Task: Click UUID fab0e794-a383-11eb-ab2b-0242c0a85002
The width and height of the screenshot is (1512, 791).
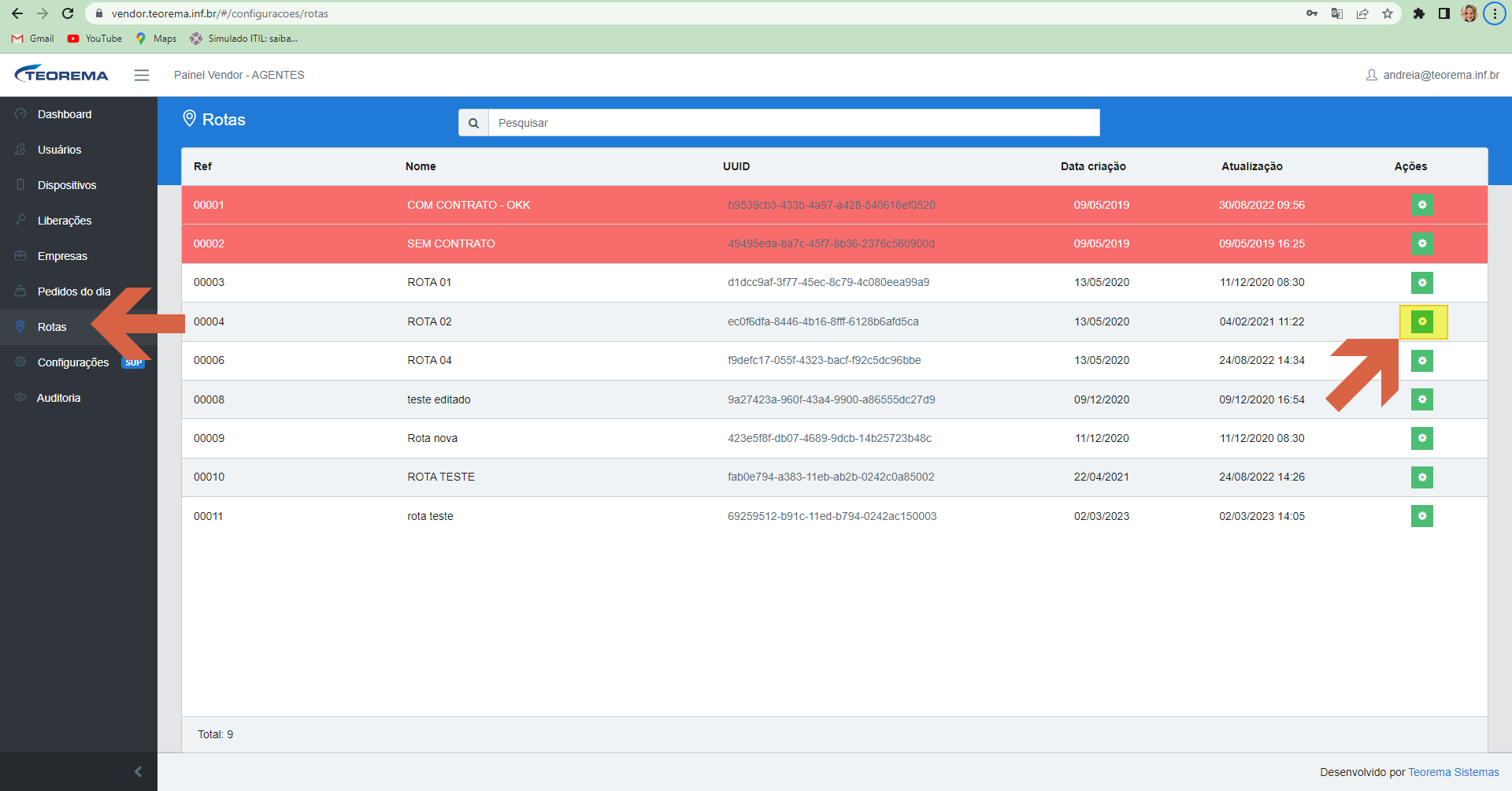Action: coord(831,477)
